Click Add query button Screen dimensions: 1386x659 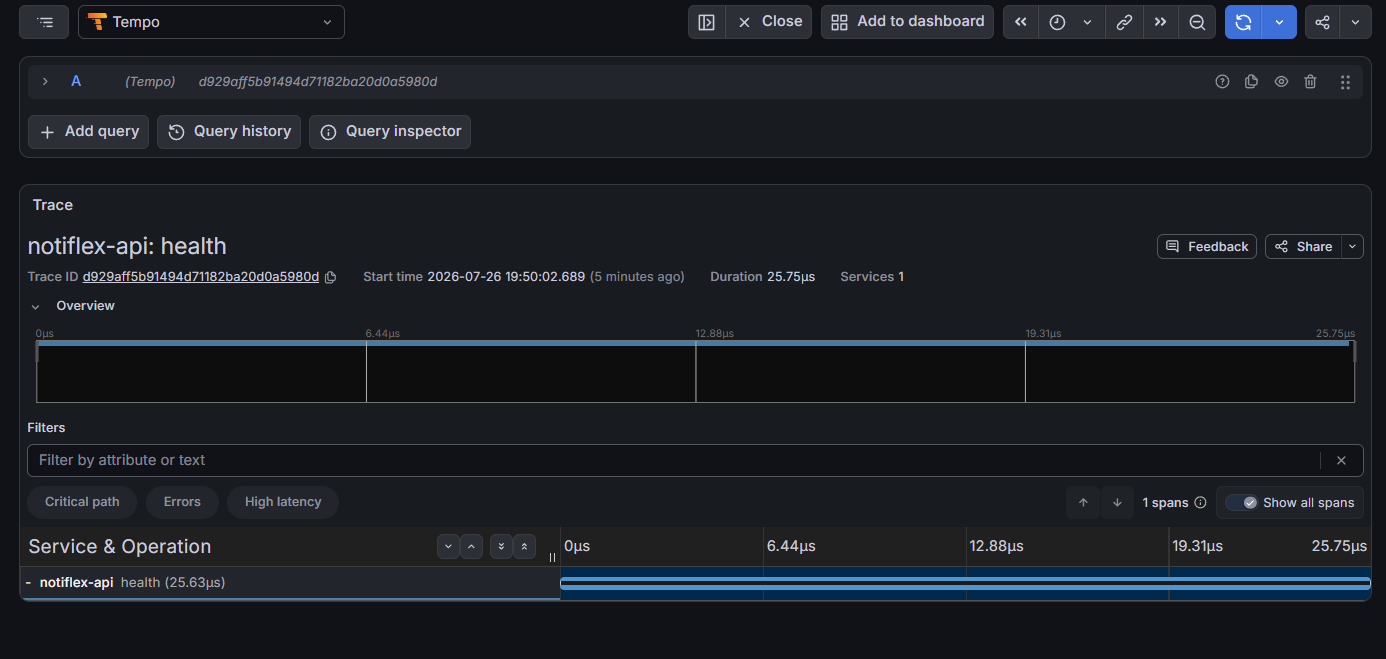[89, 132]
